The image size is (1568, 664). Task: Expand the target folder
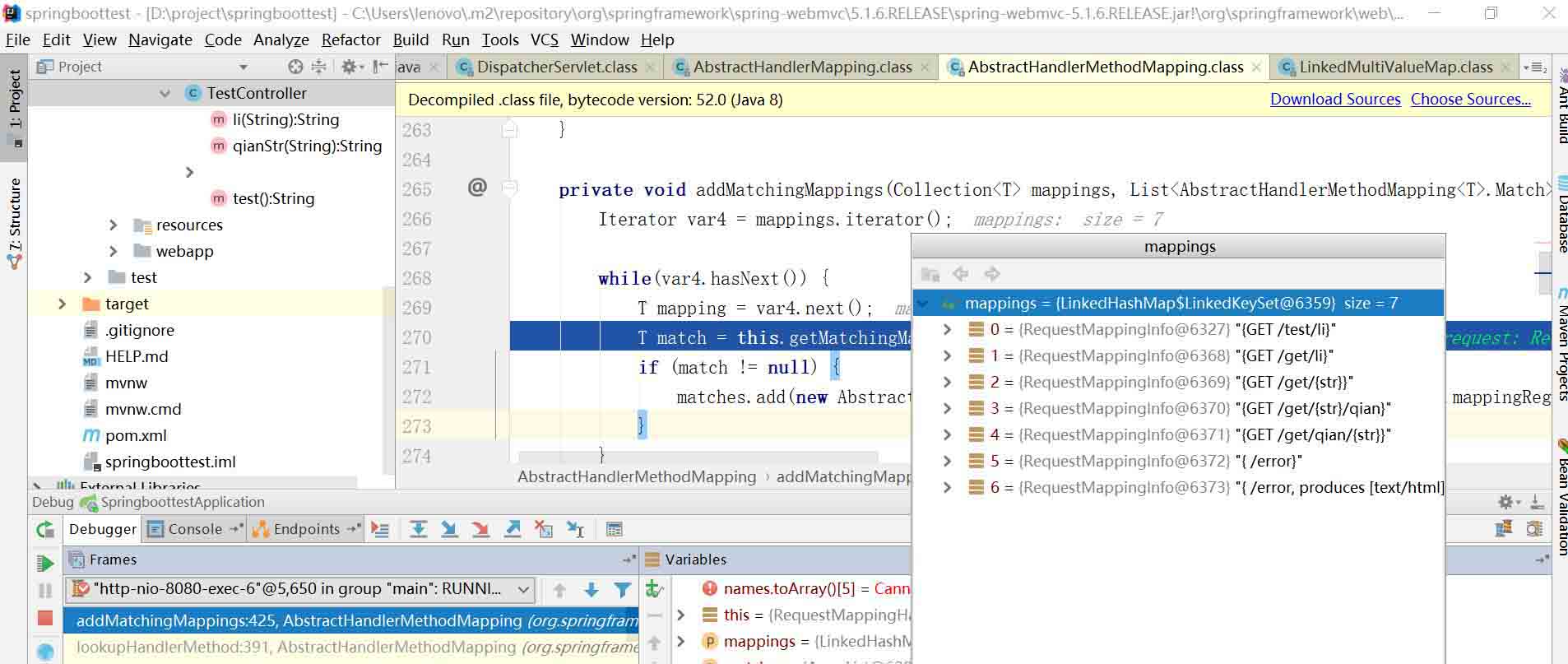[x=62, y=304]
